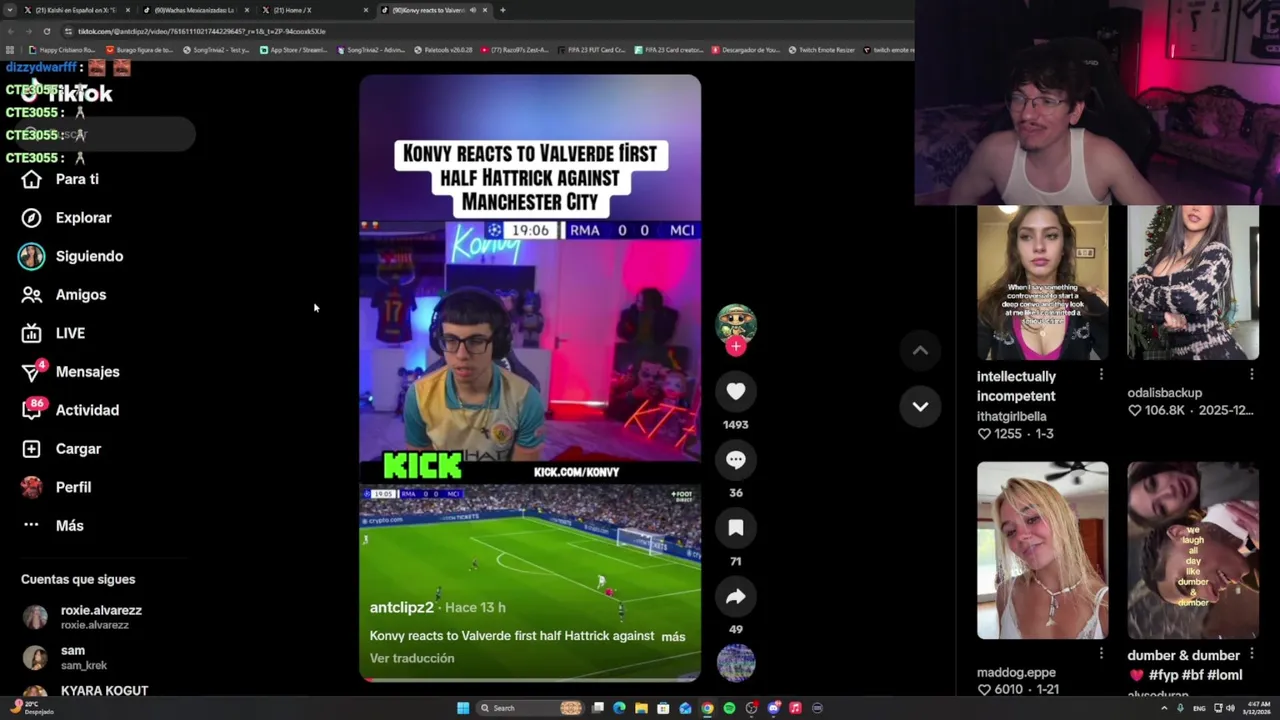Open Happy Cristiano bookmark
1280x720 pixels.
coord(62,50)
